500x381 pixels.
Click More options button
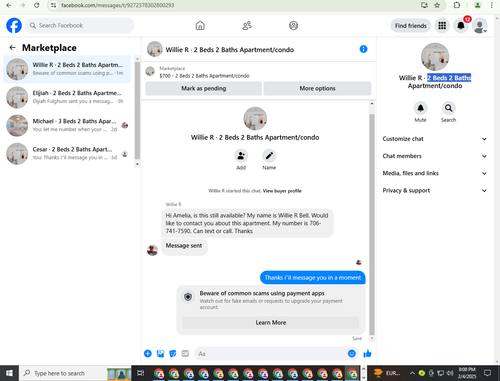pos(317,88)
